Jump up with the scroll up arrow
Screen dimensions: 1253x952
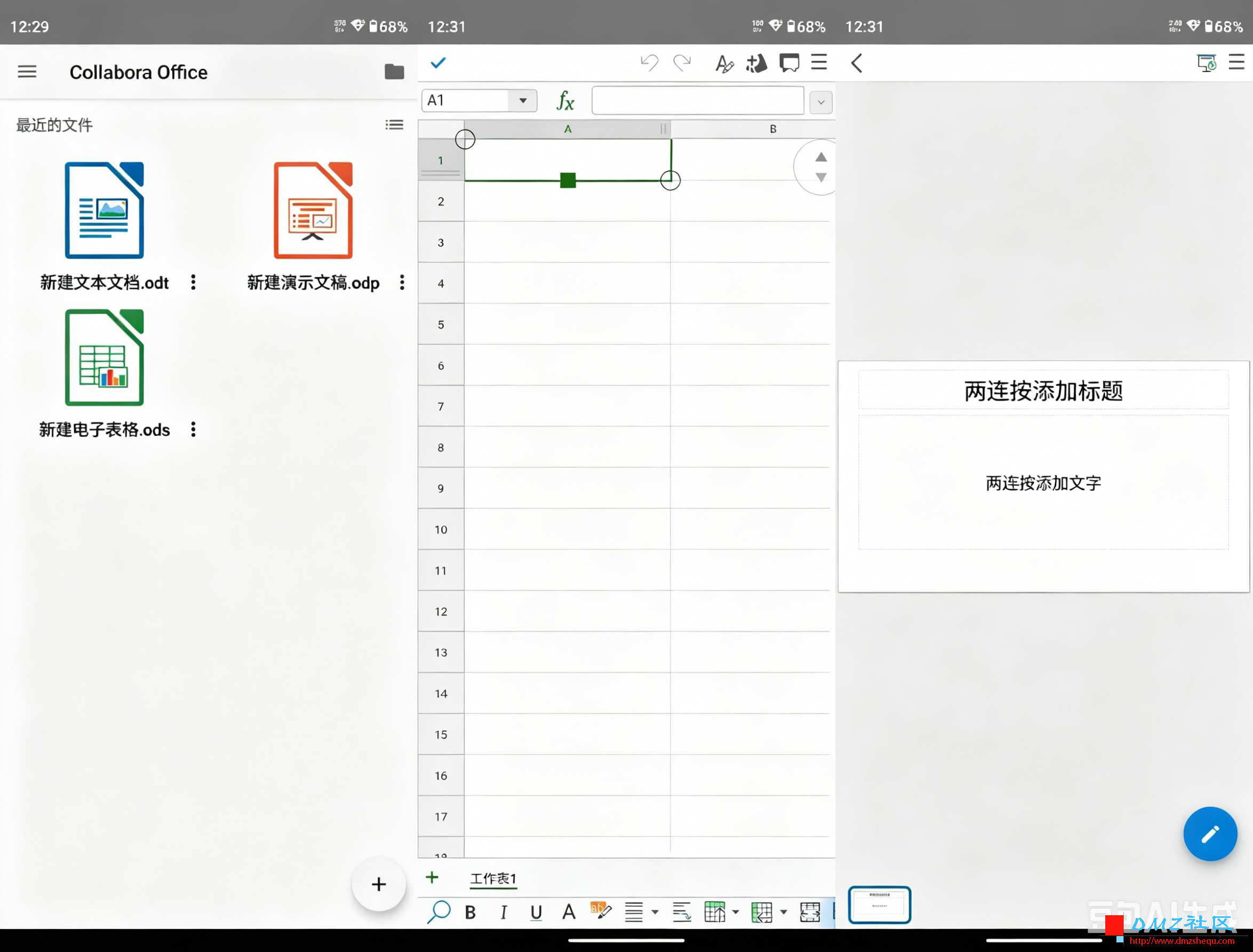[x=820, y=157]
